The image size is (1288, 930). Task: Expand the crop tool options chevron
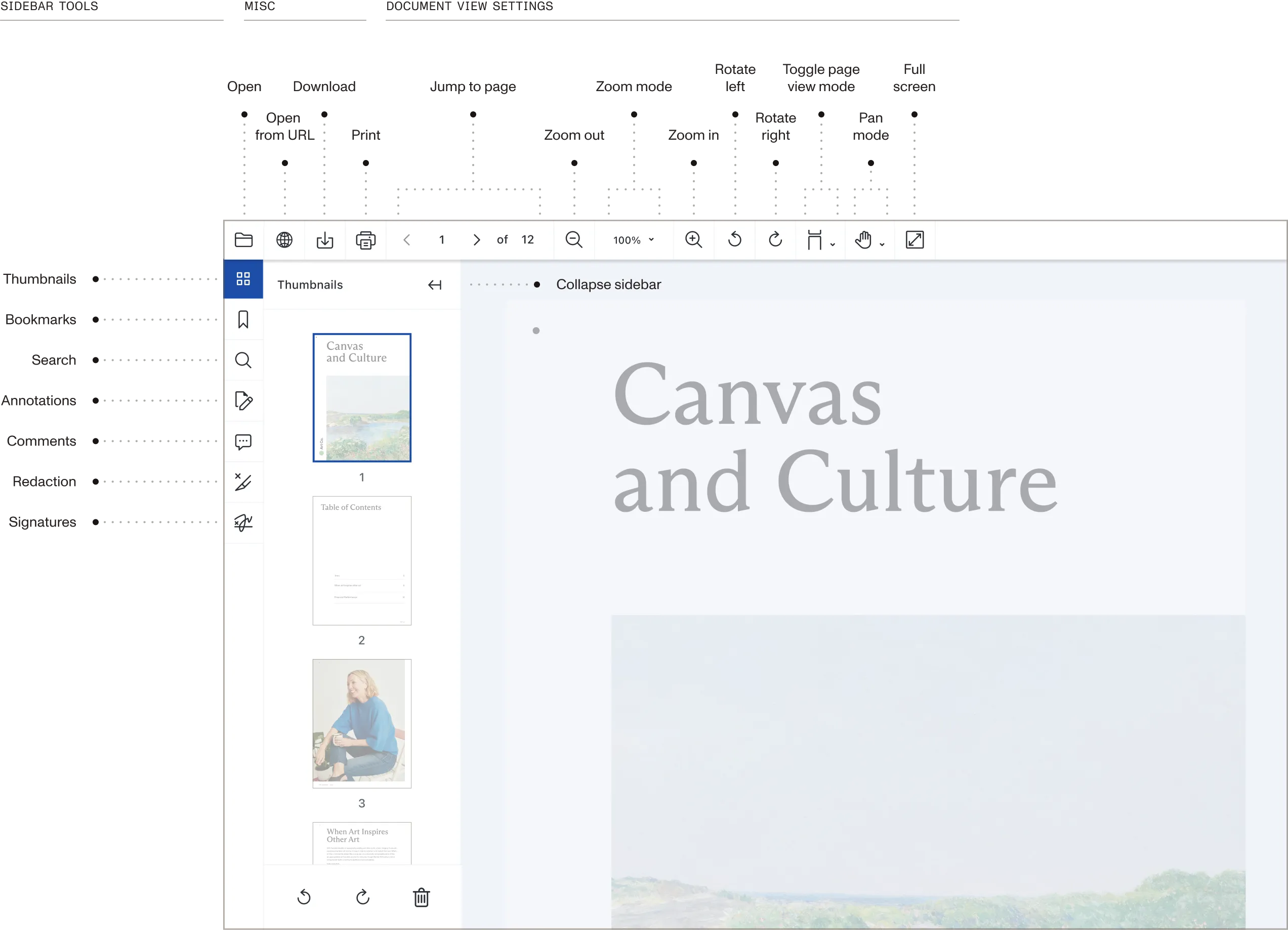(x=832, y=244)
